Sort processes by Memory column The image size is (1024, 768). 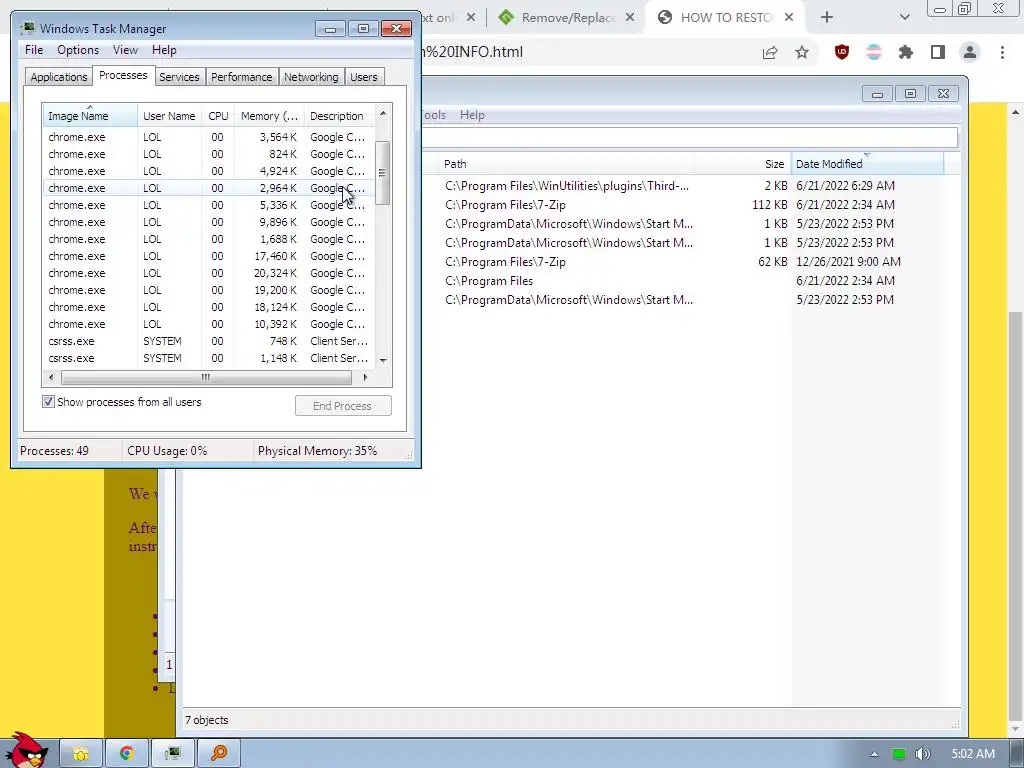(x=269, y=116)
